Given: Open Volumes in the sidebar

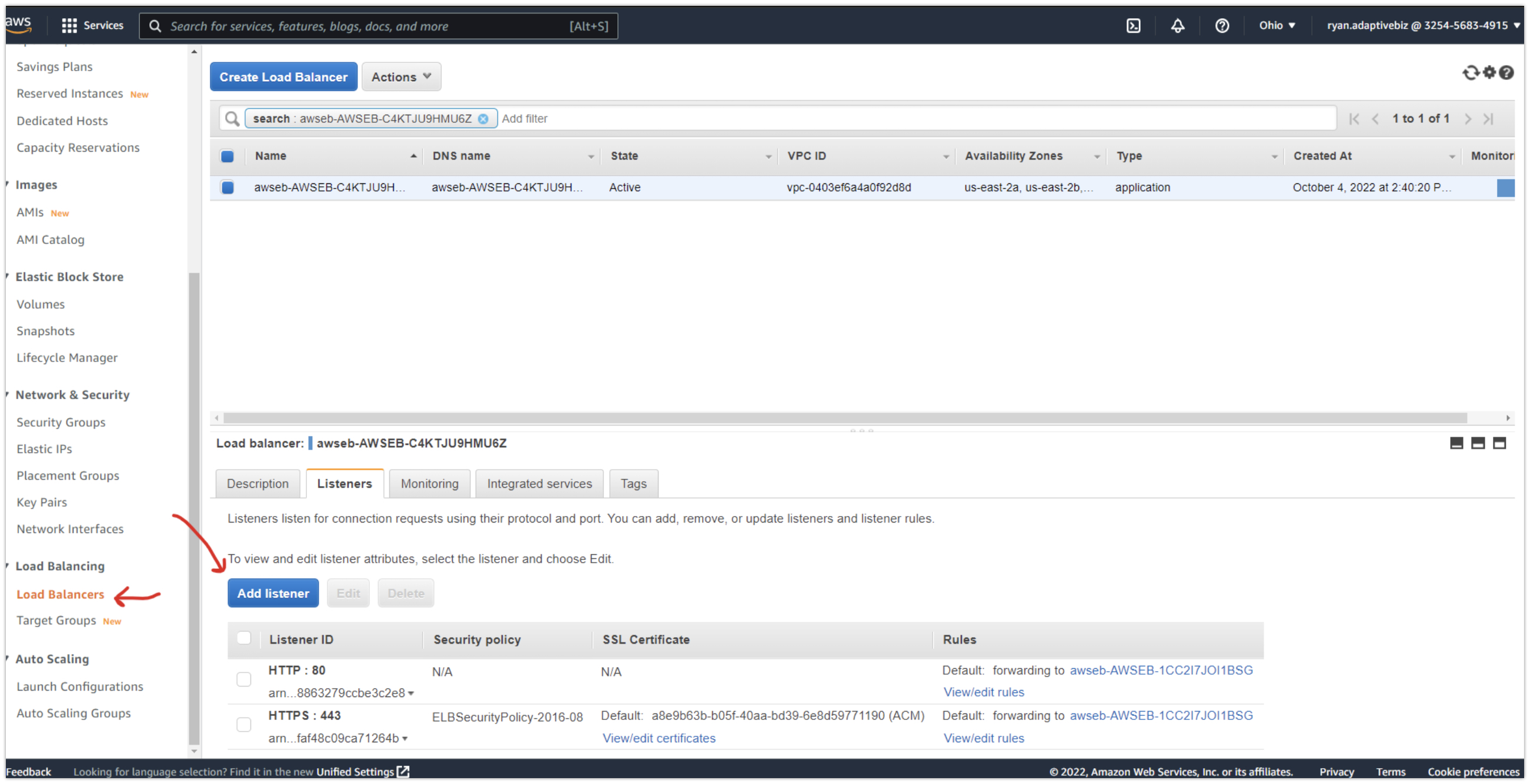Looking at the screenshot, I should coord(41,304).
